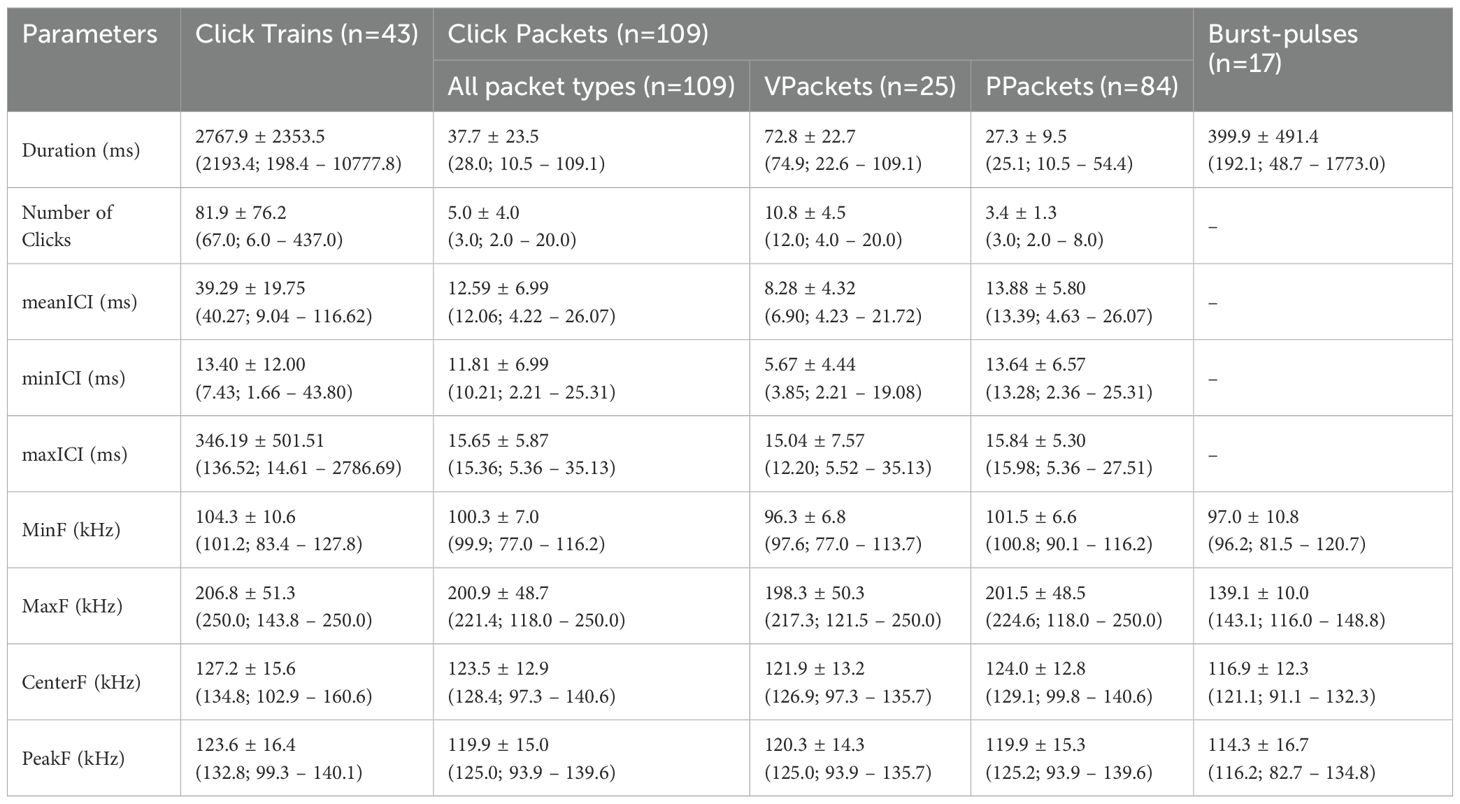Click the Click Packets (n=109) header
1460x804 pixels.
(x=578, y=34)
